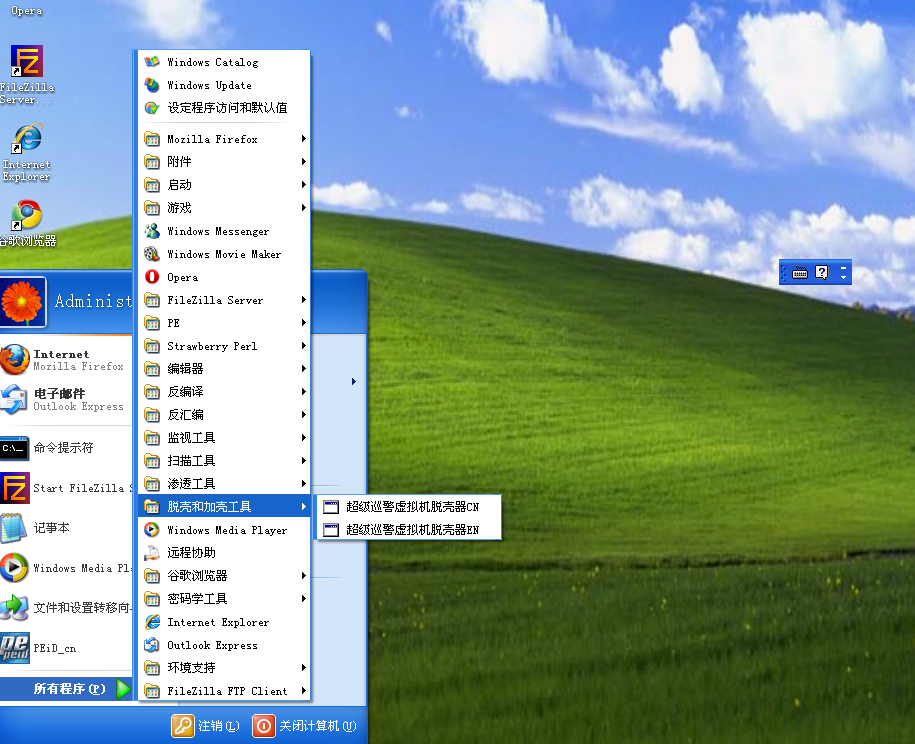Open the 扫描工具 scanning tools folder

tap(224, 461)
